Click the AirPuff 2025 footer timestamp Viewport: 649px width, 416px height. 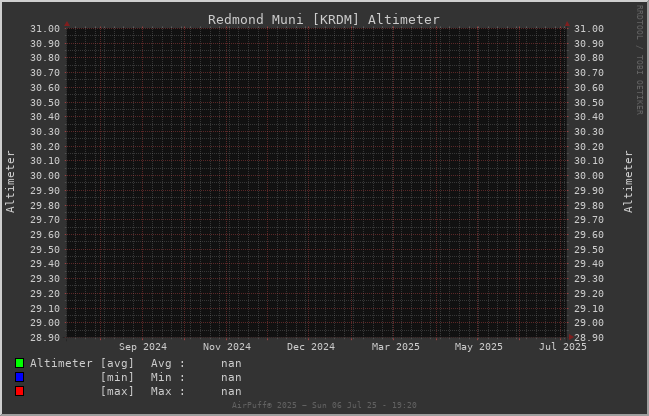[324, 405]
